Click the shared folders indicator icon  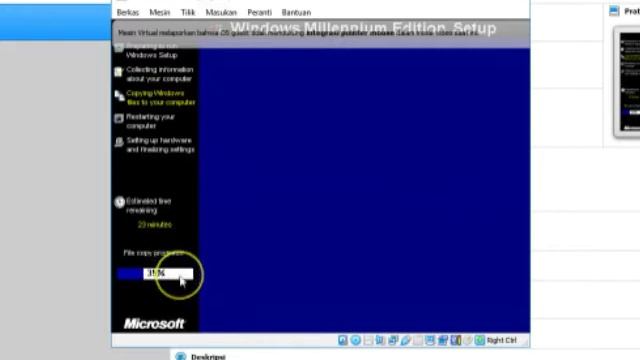pyautogui.click(x=418, y=340)
